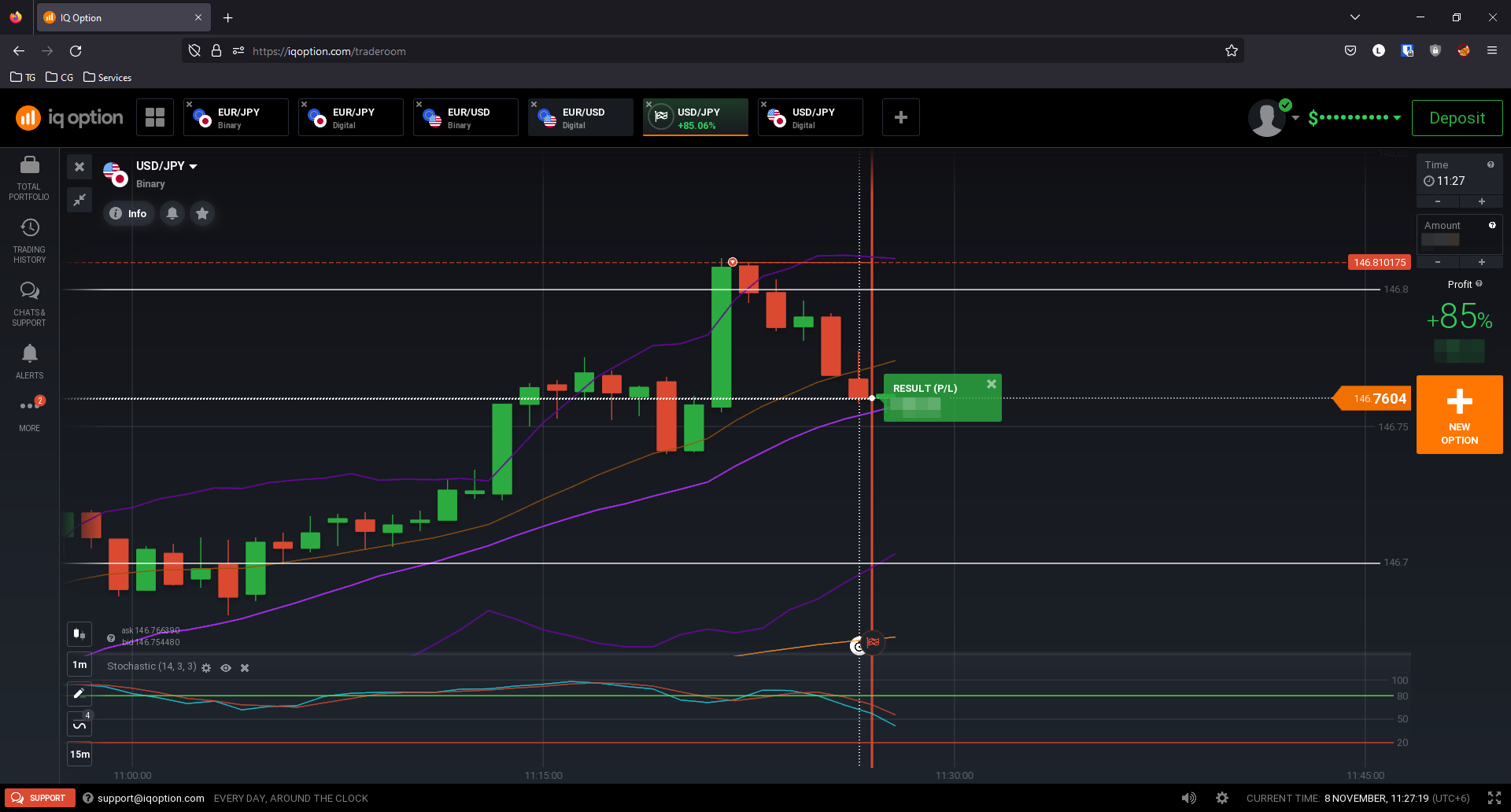
Task: Click the open position marker on candle
Action: pyautogui.click(x=733, y=262)
